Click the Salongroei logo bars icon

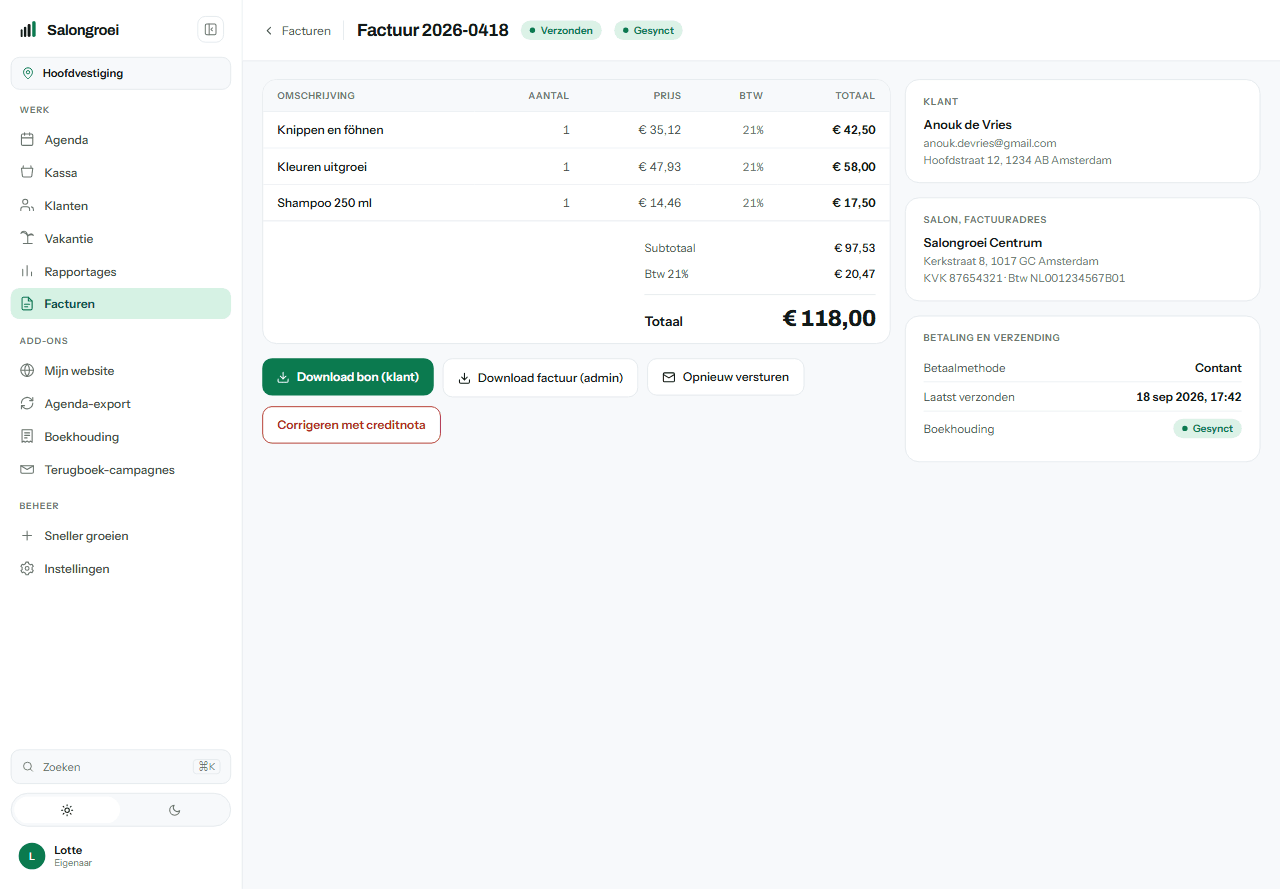pos(28,30)
